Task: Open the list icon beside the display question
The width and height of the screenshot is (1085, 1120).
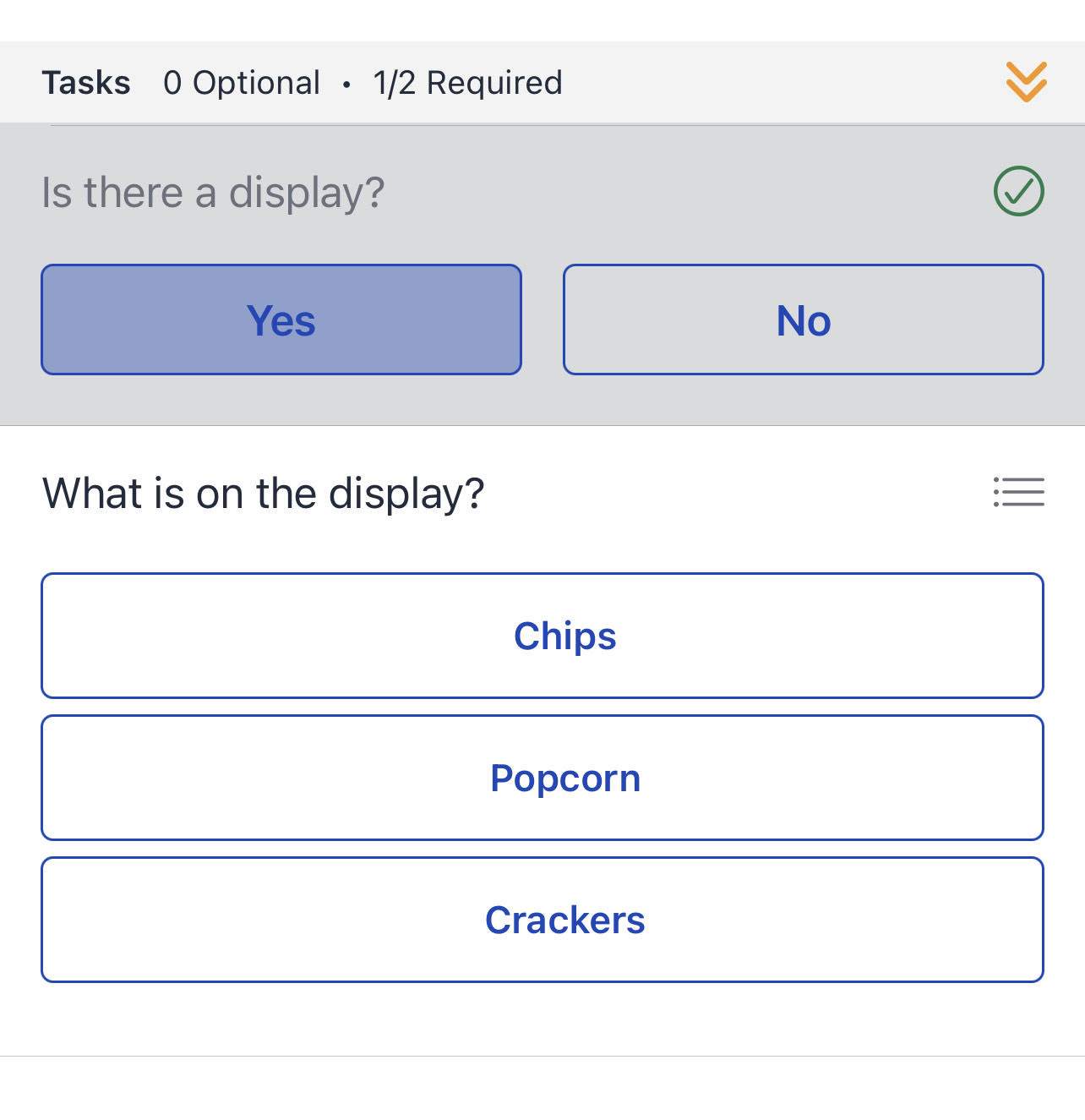Action: click(1018, 492)
